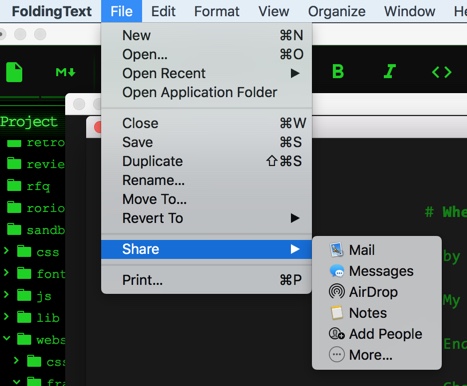Toggle bold with the green B icon
This screenshot has width=467, height=386.
tap(338, 72)
